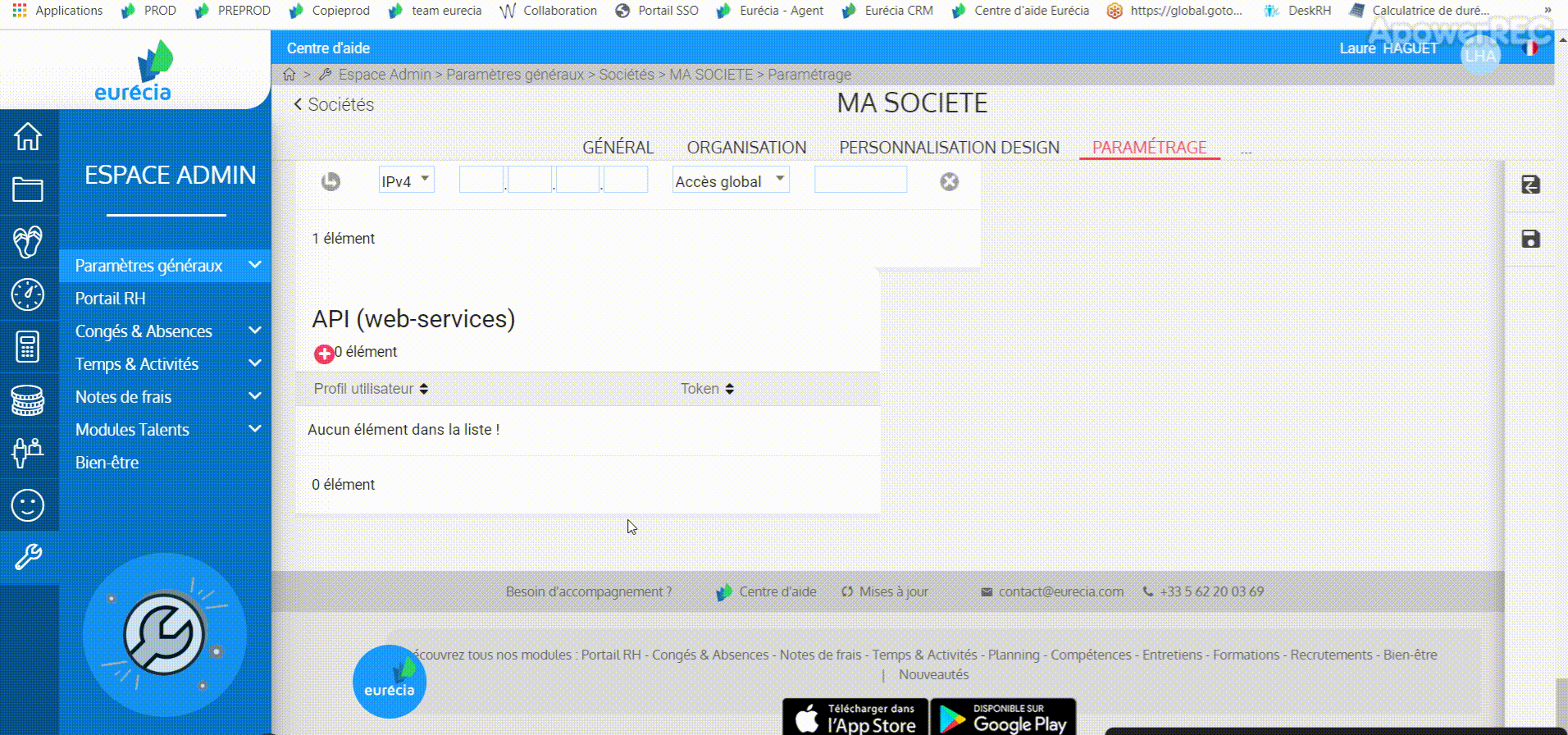The image size is (1568, 735).
Task: Open the calculator icon in sidebar
Action: point(28,347)
